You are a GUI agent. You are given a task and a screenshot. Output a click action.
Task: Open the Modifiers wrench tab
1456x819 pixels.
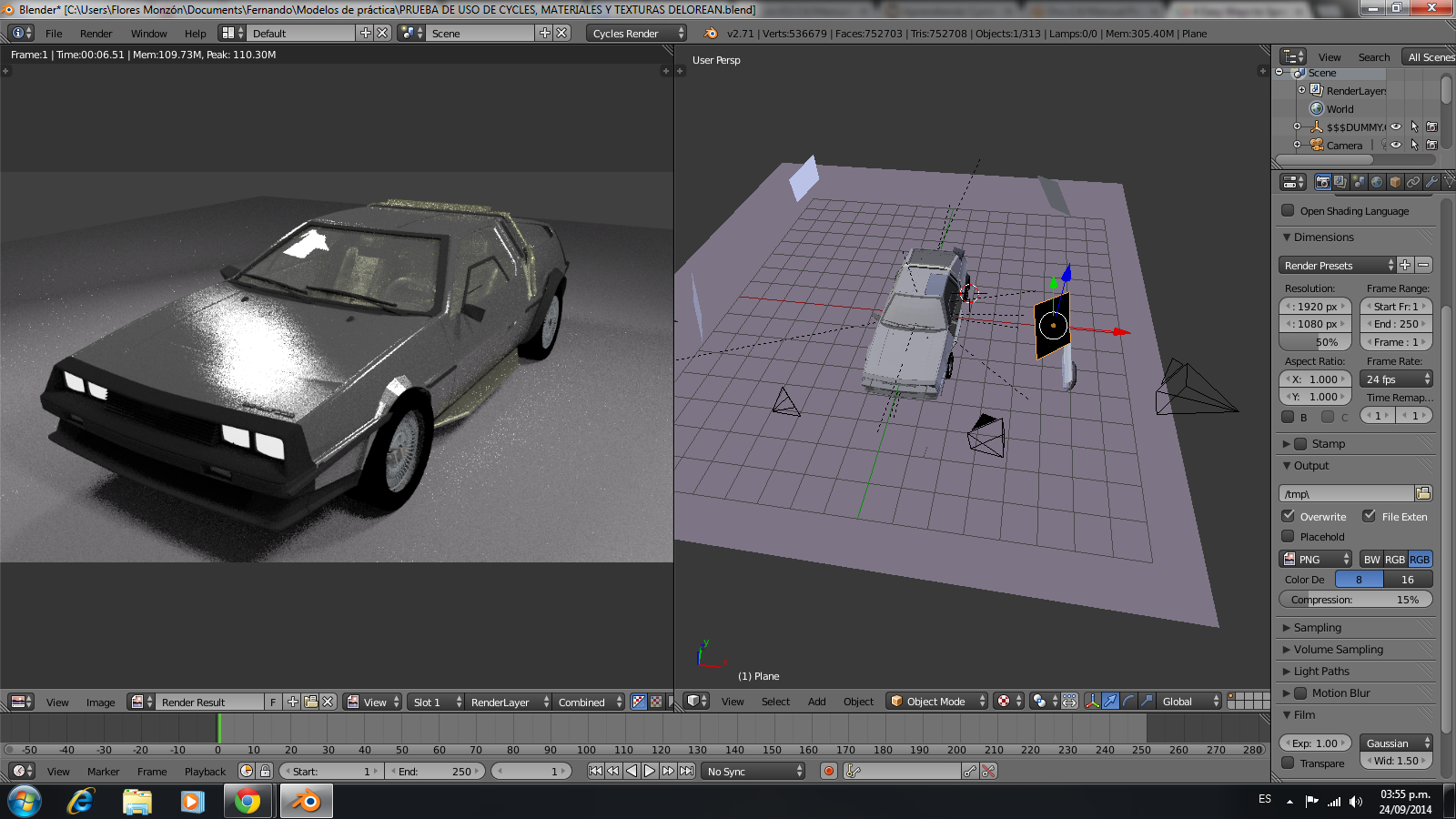(x=1431, y=182)
